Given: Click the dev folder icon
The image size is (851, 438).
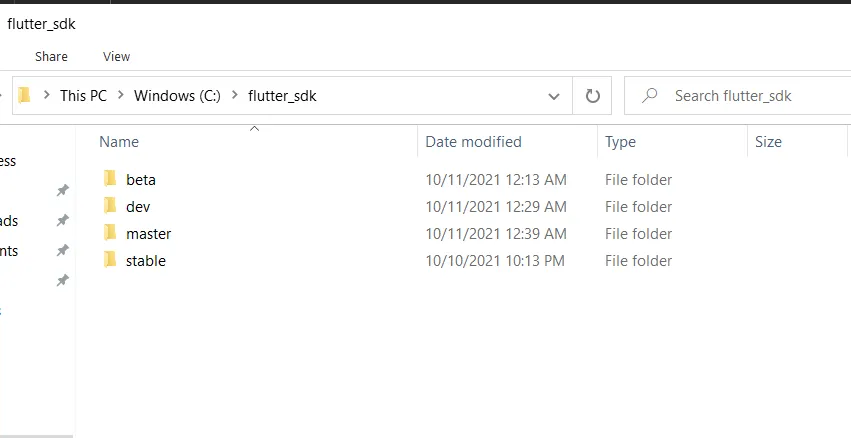Looking at the screenshot, I should [110, 207].
